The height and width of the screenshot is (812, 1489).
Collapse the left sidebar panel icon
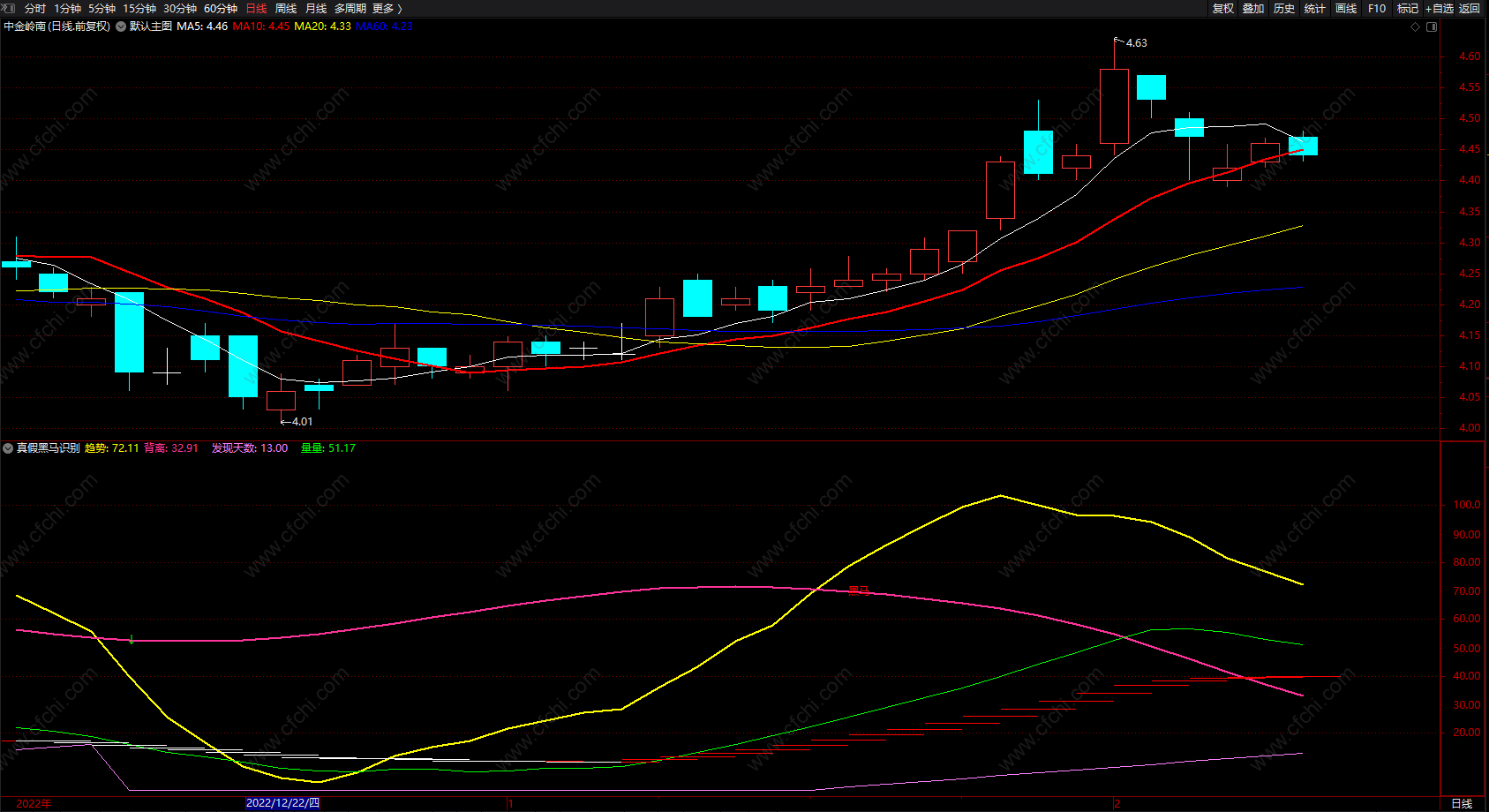coord(8,8)
